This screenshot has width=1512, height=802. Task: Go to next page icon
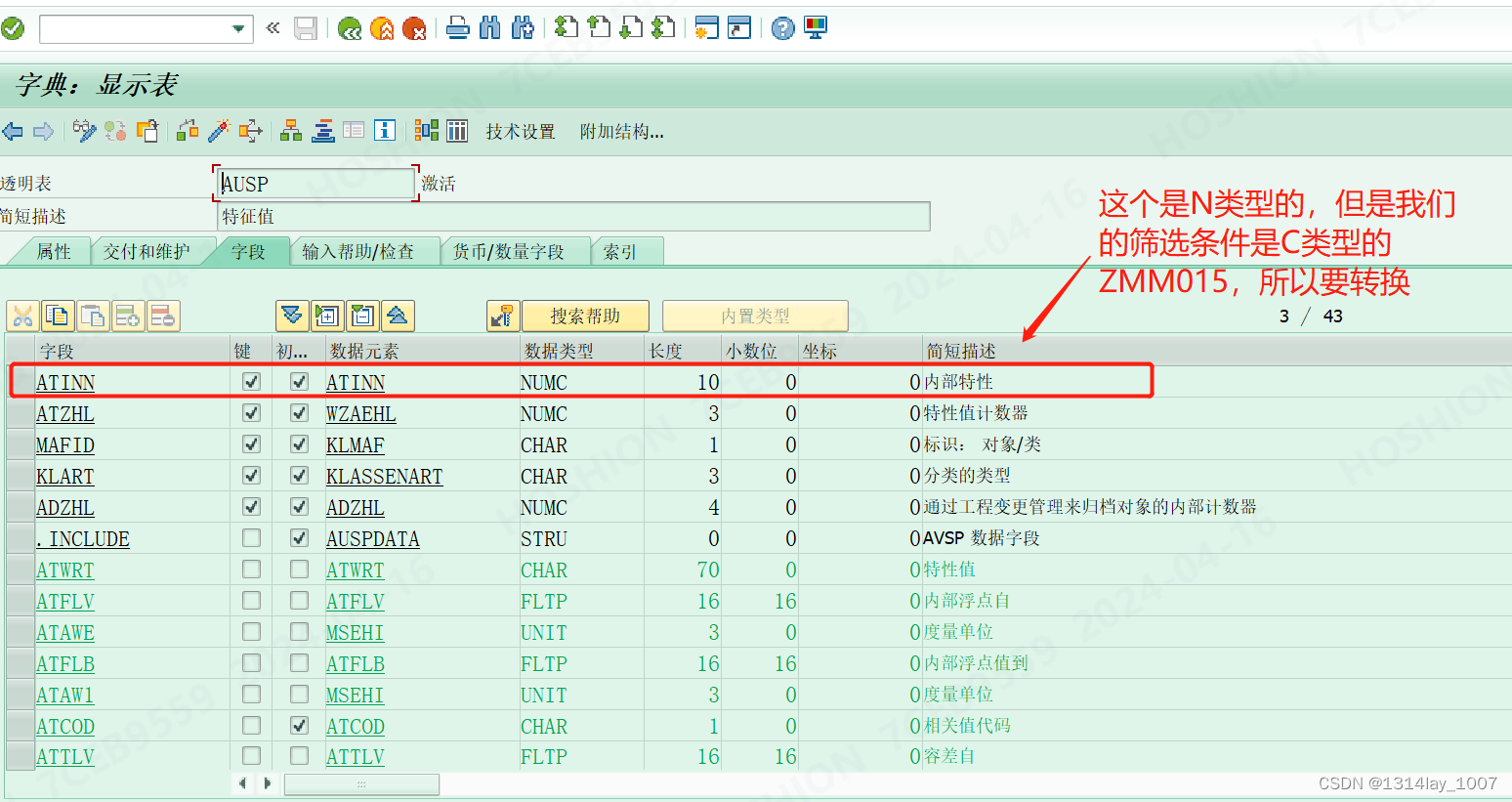pos(631,28)
